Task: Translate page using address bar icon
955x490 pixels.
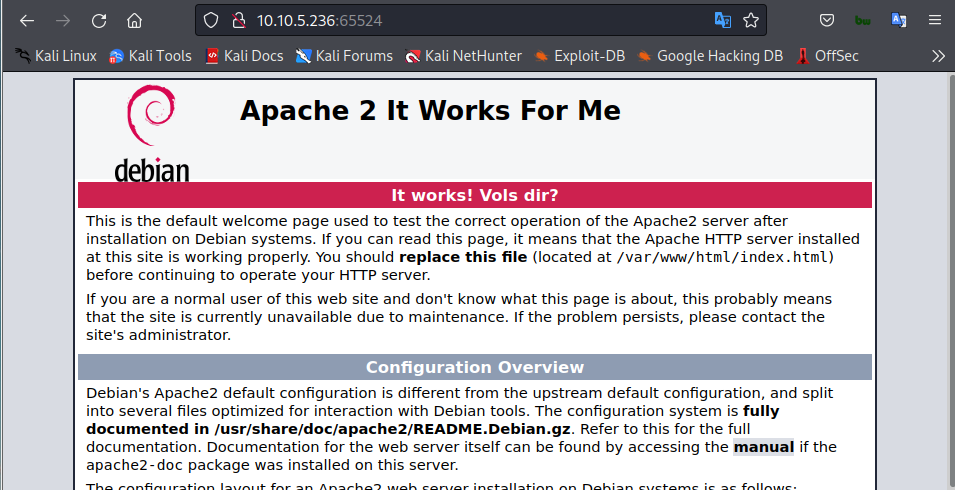Action: 722,20
